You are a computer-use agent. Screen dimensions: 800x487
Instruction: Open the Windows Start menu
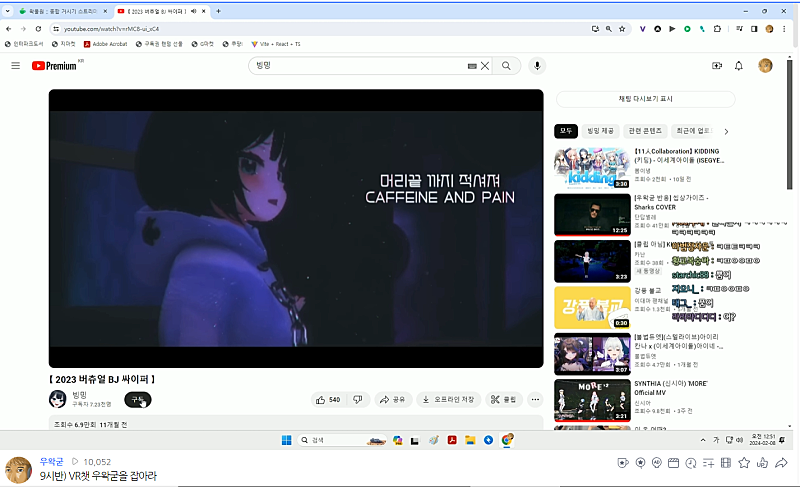[286, 440]
